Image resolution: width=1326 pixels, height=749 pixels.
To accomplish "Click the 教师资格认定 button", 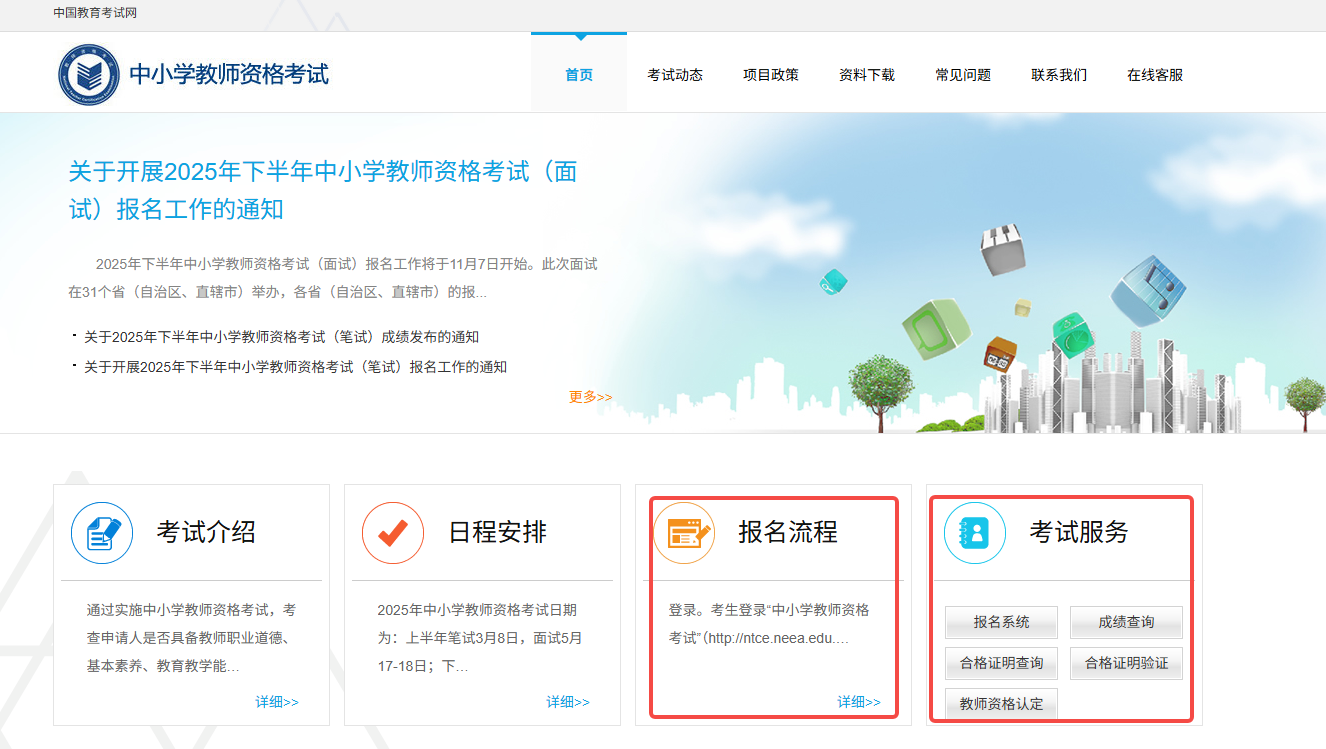I will pos(1000,703).
